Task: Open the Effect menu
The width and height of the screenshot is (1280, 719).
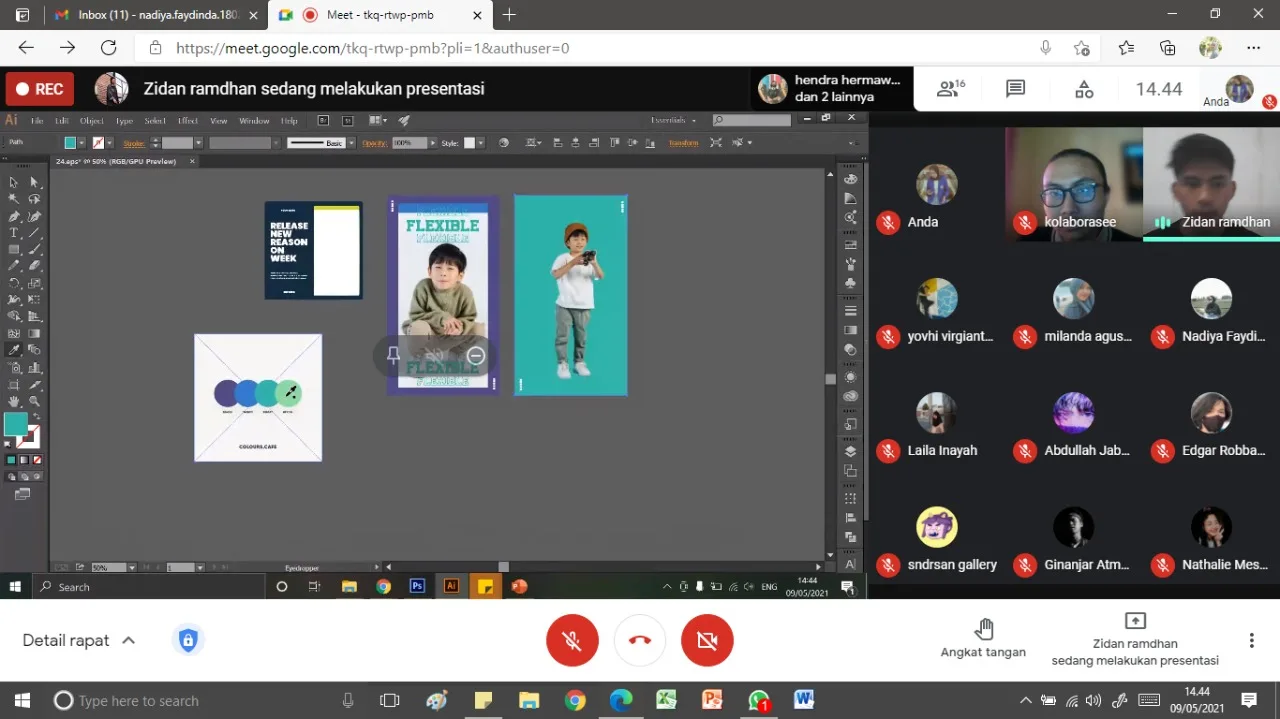Action: [188, 121]
